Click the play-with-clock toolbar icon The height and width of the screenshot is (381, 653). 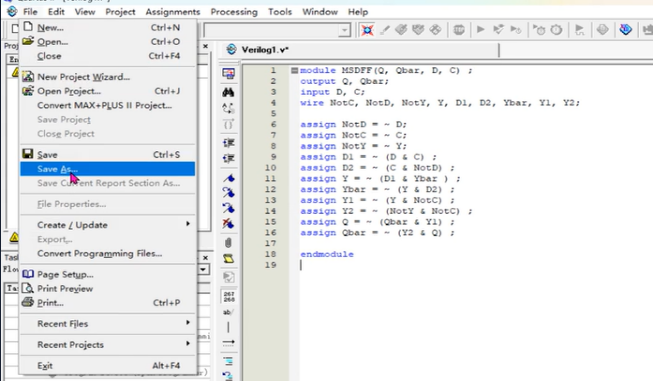[516, 30]
